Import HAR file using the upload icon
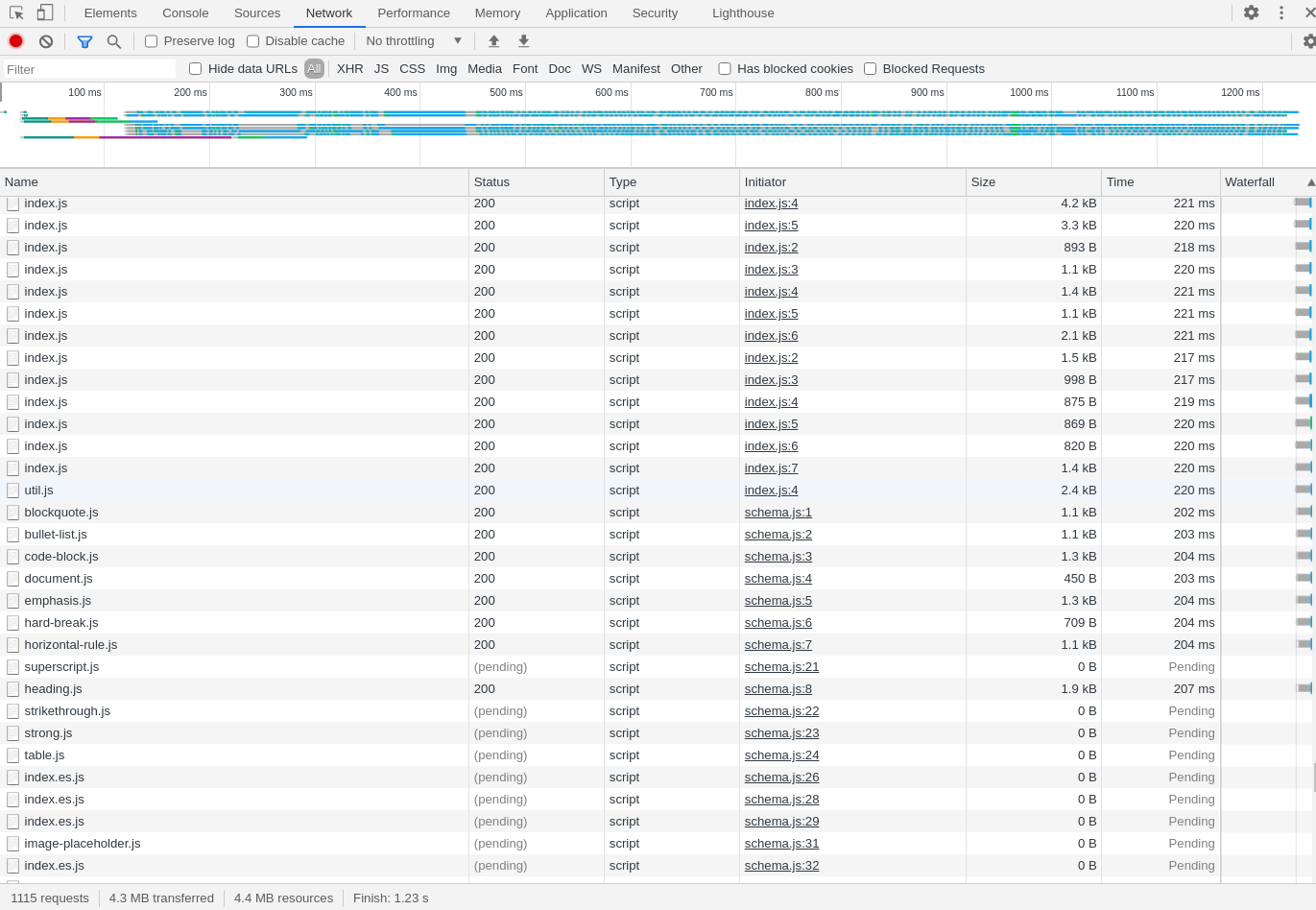 [493, 40]
